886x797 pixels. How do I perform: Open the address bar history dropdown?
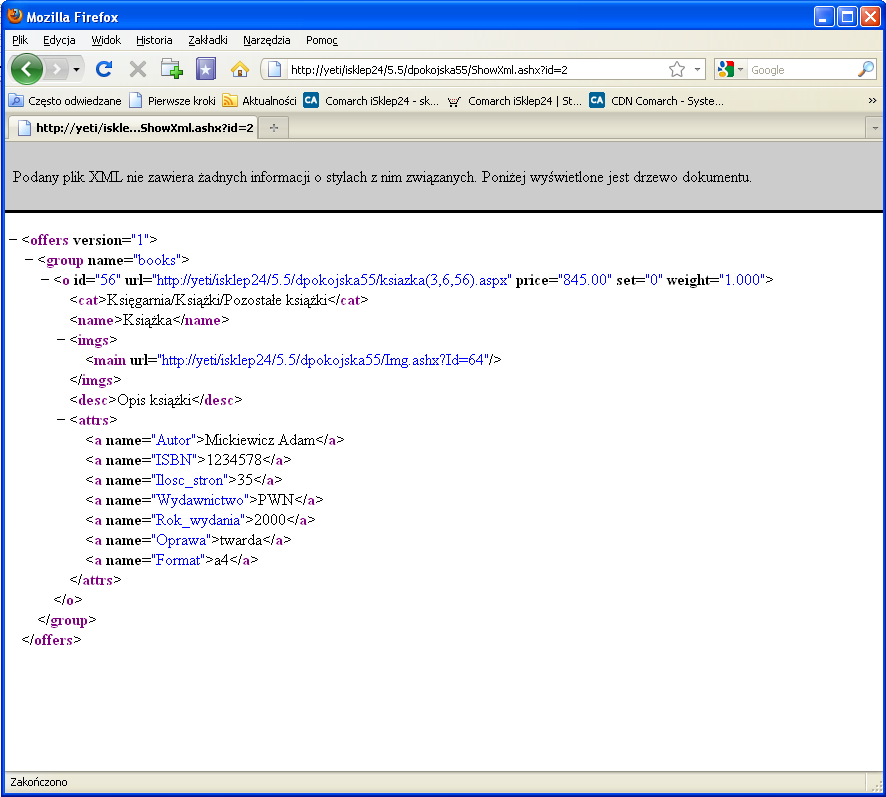pyautogui.click(x=697, y=70)
